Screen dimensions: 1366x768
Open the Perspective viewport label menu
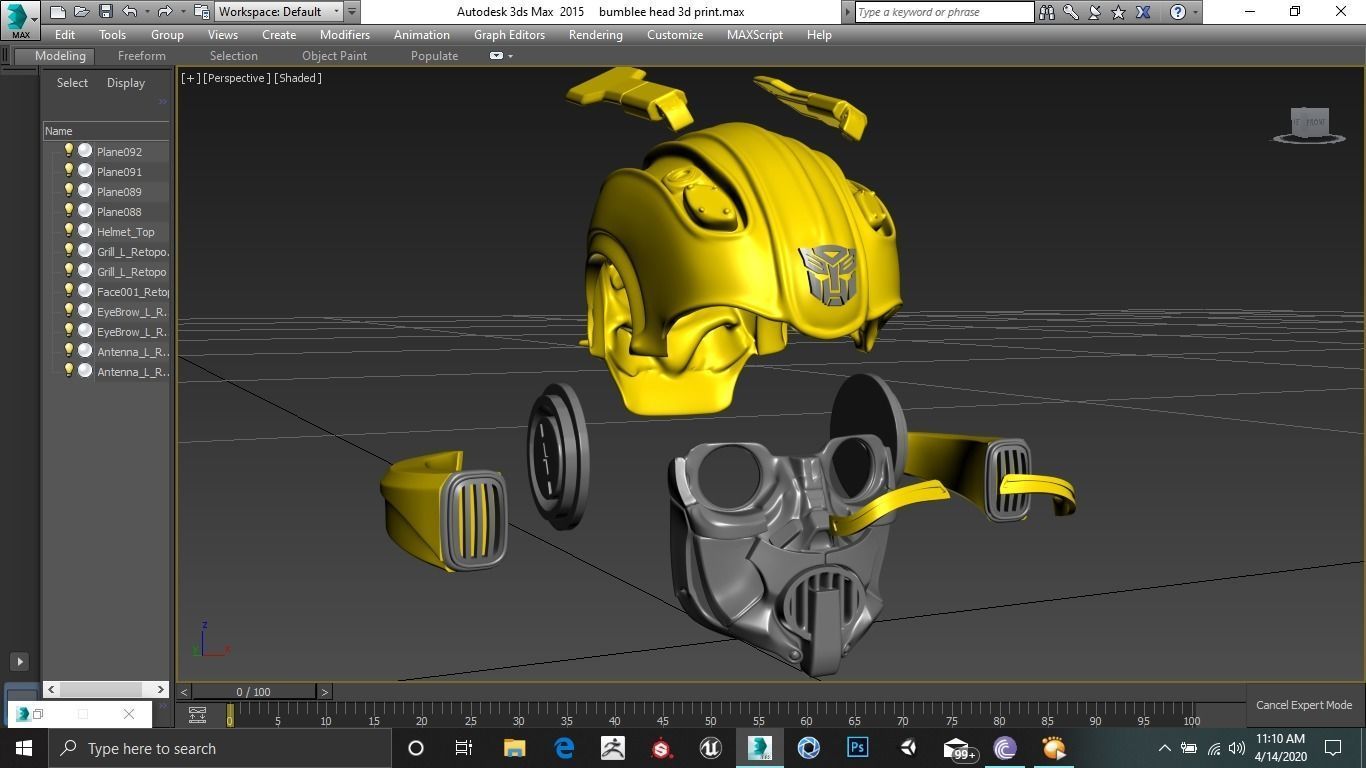click(x=237, y=78)
